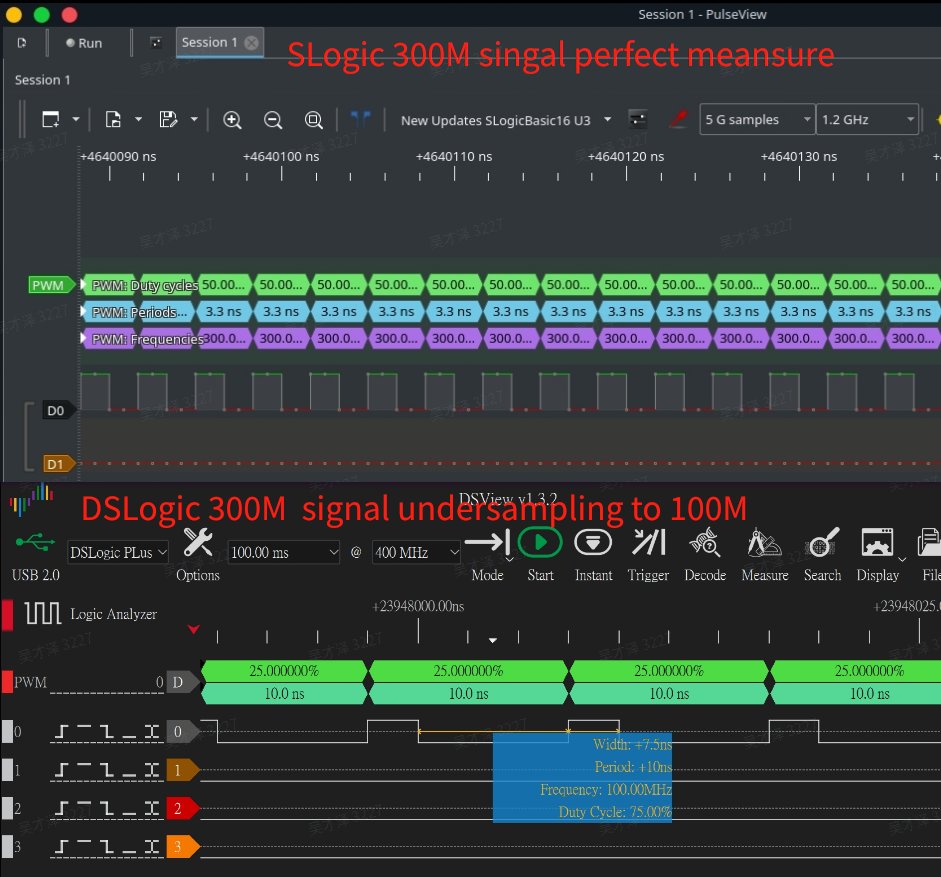The height and width of the screenshot is (877, 941).
Task: Click the configure device icon
Action: 637,119
